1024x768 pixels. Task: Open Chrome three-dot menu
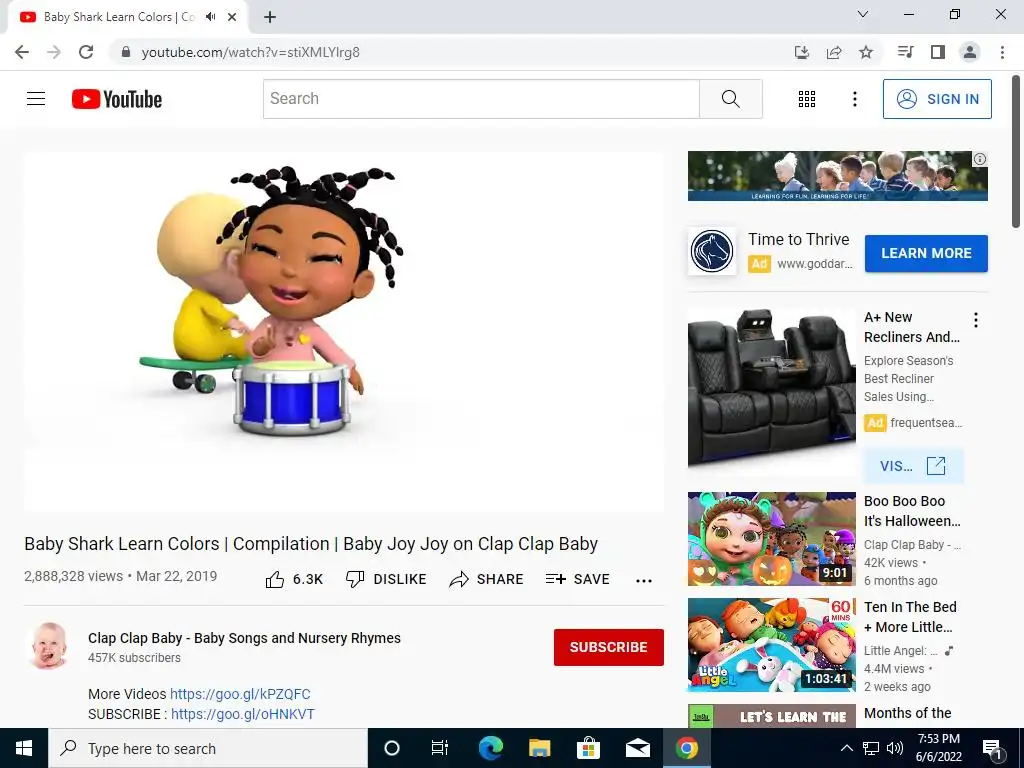coord(1002,52)
